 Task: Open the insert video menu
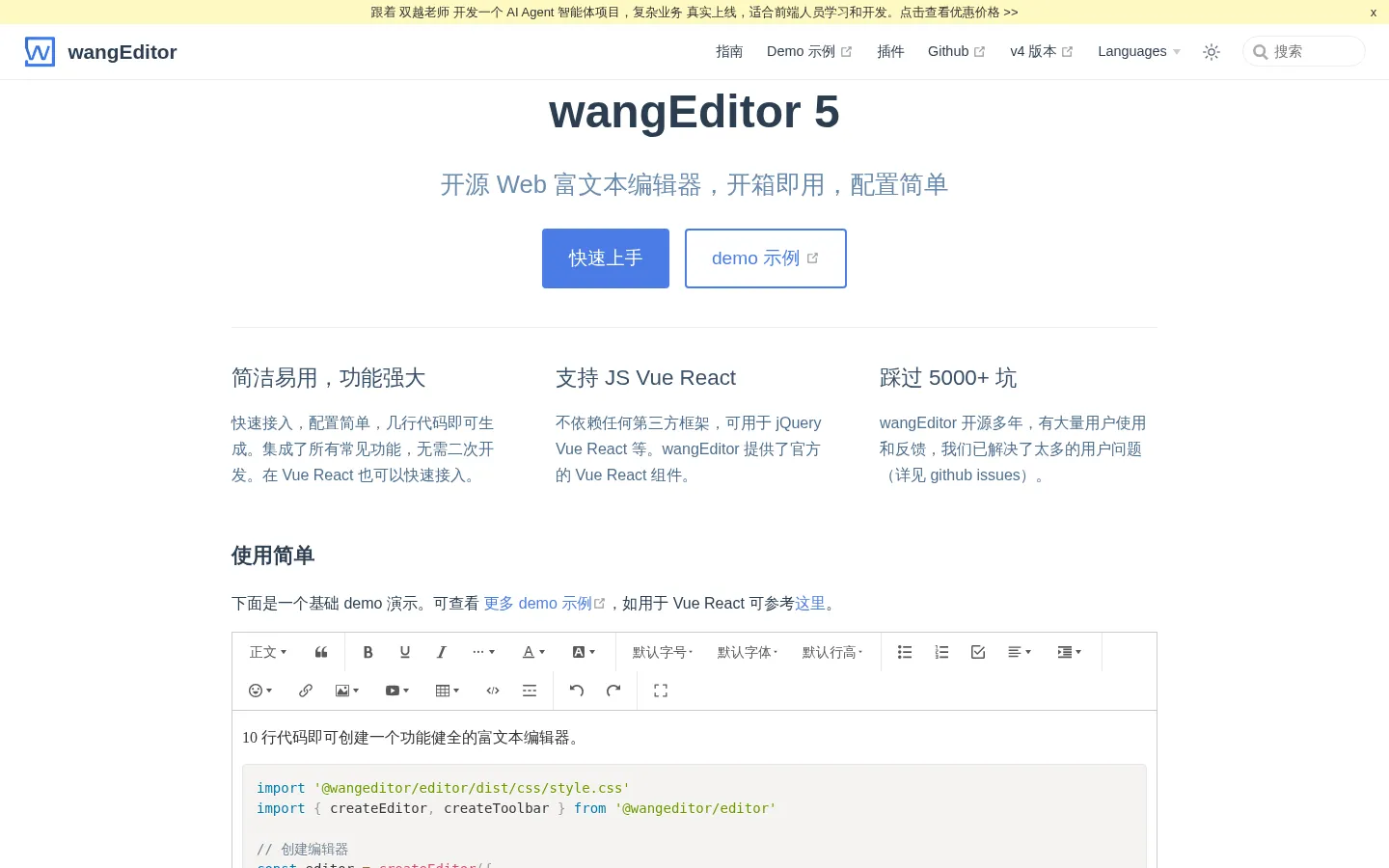click(x=397, y=691)
